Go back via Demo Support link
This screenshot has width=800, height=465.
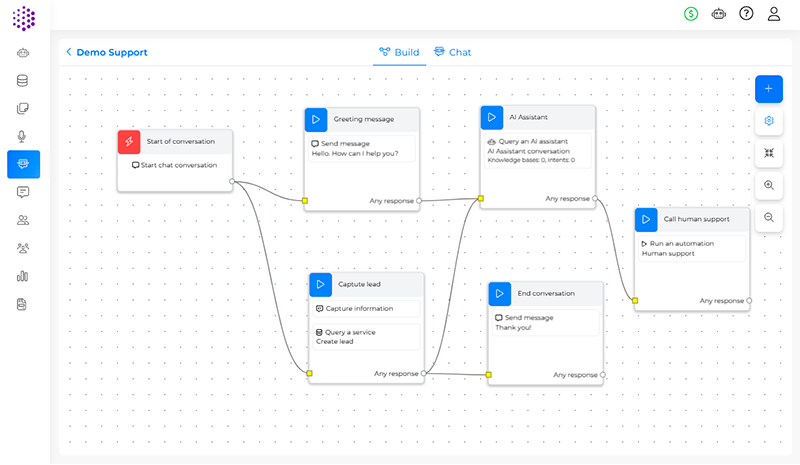click(x=106, y=52)
